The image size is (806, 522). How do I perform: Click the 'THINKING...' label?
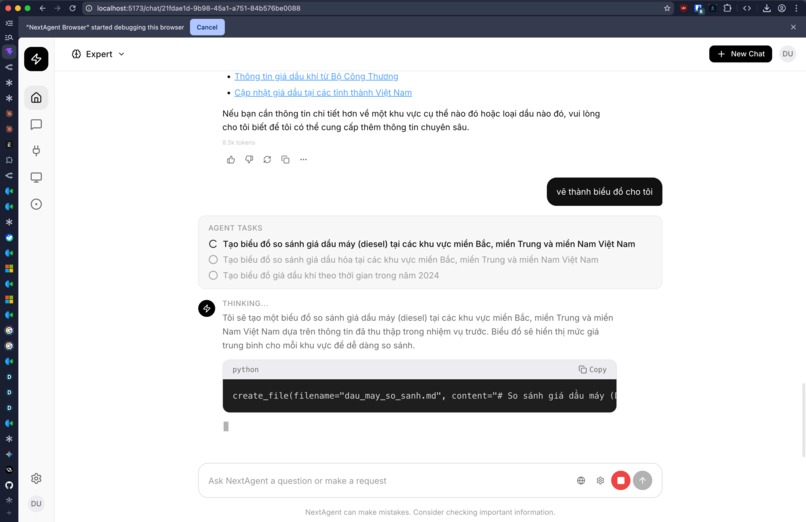click(x=245, y=303)
